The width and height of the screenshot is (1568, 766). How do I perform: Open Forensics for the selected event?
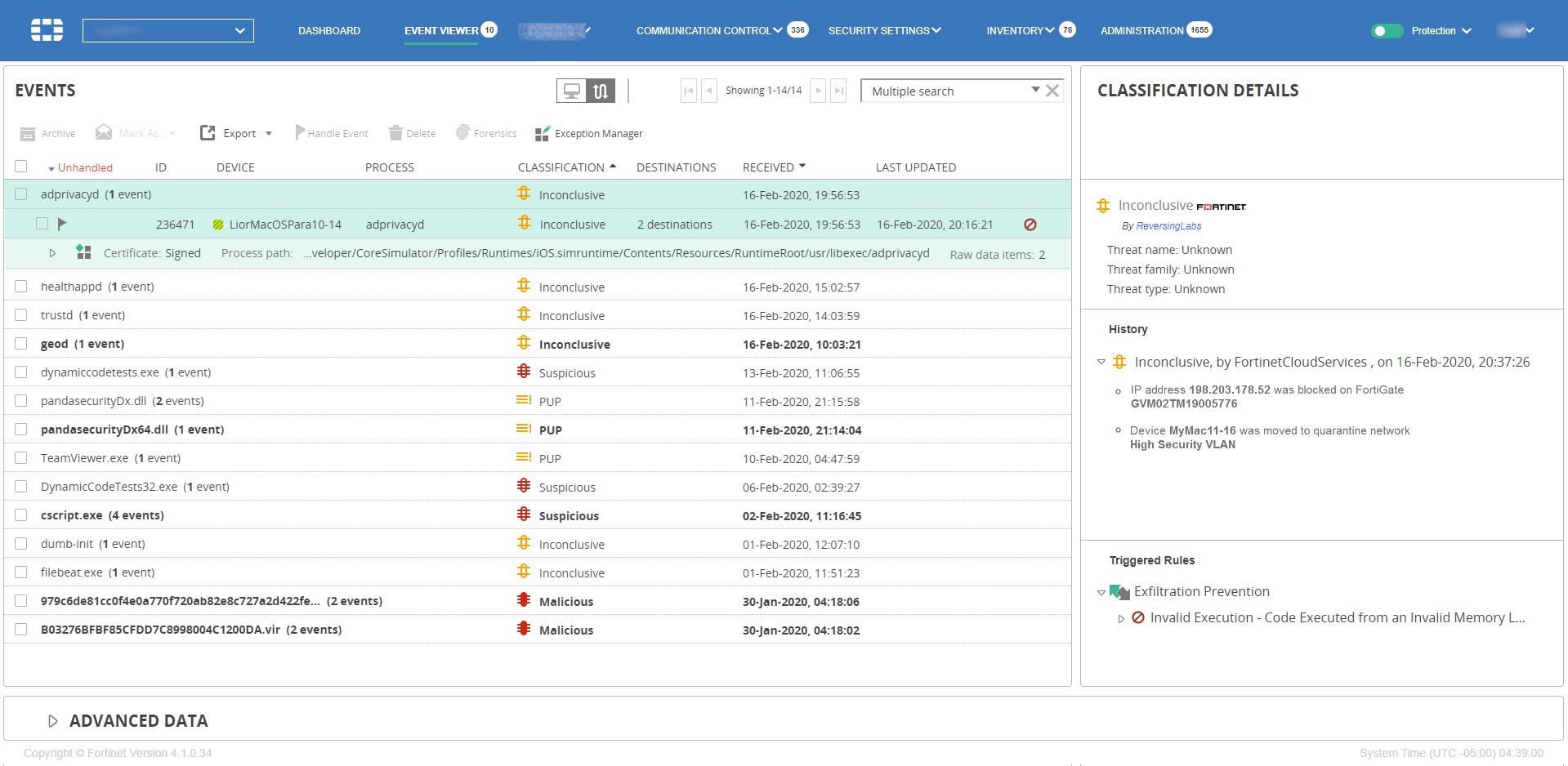click(485, 132)
